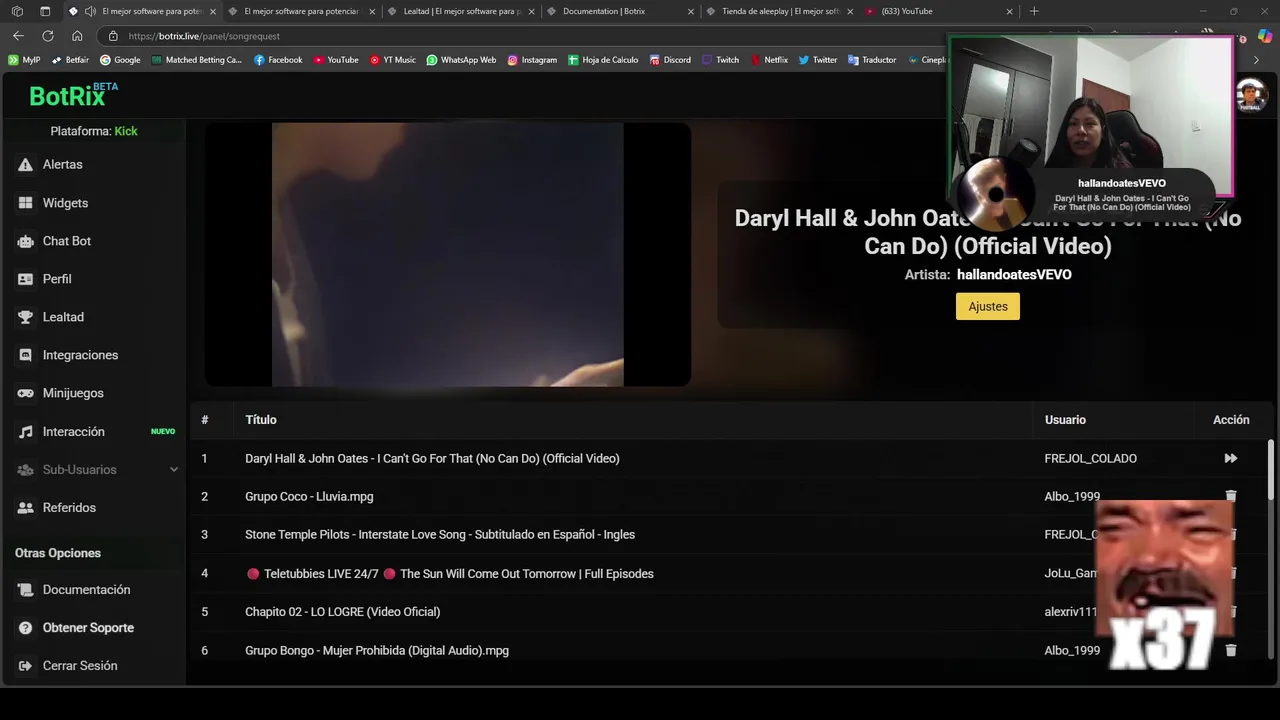Open the tab actions menu icon
This screenshot has width=1280, height=720.
click(45, 11)
